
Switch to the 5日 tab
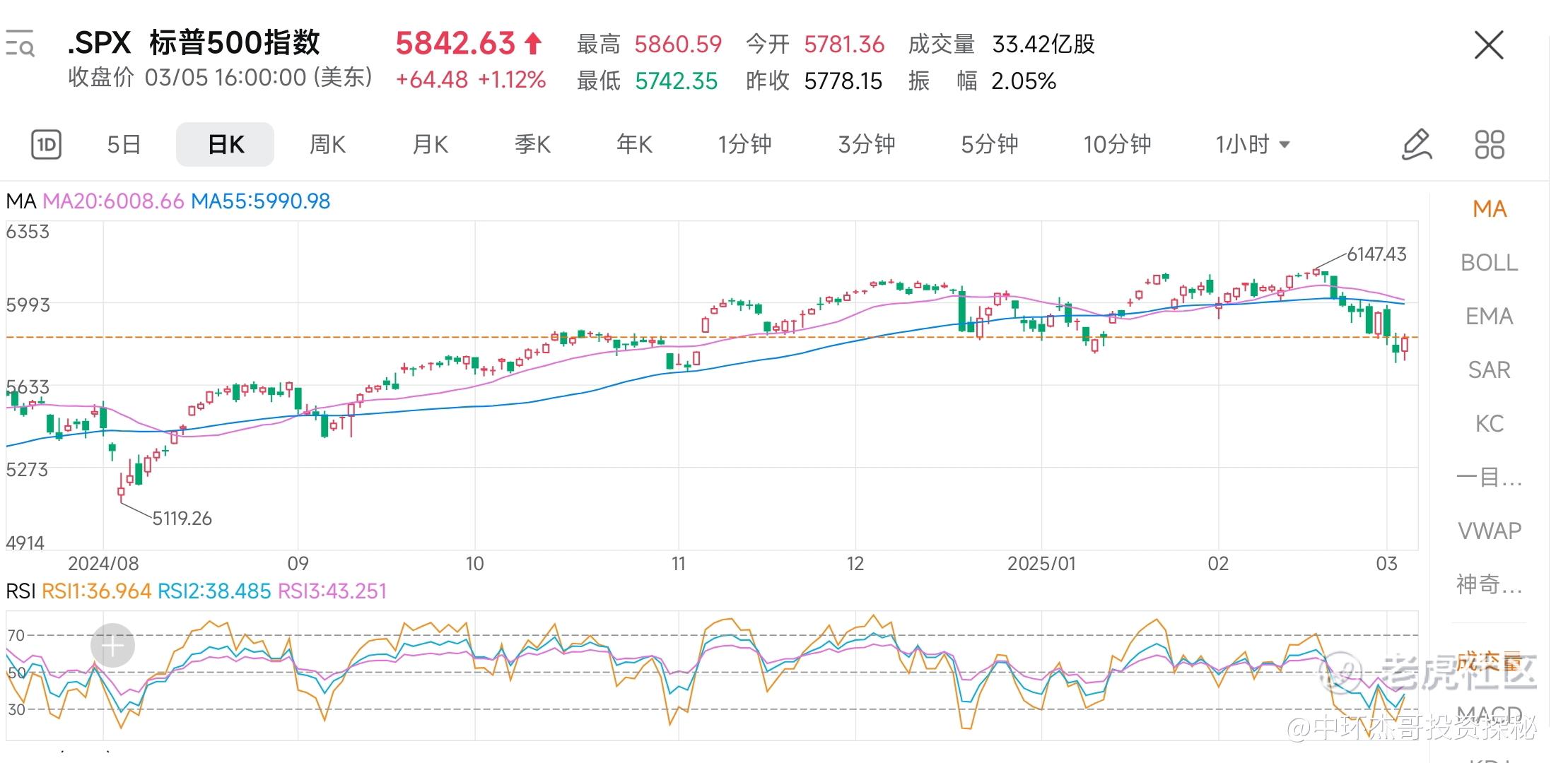124,145
